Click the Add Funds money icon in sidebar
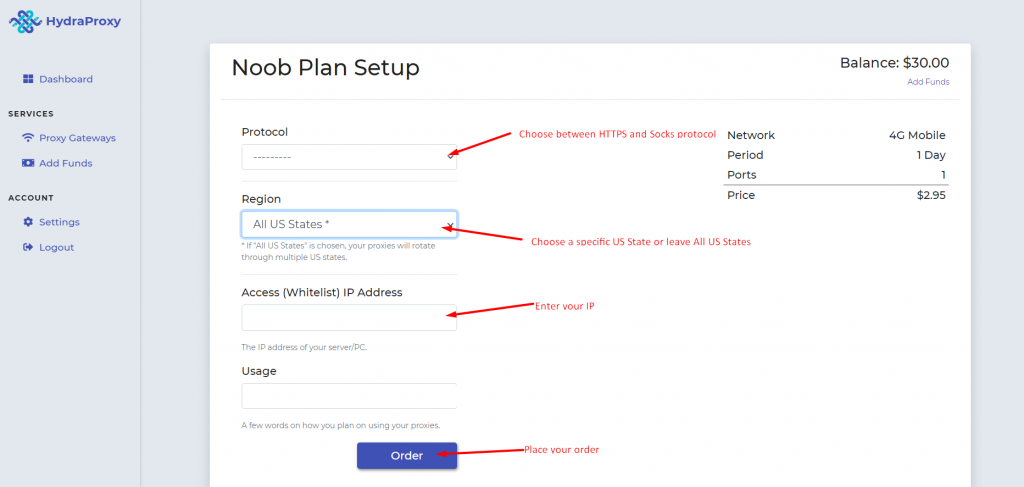The width and height of the screenshot is (1024, 487). coord(28,163)
